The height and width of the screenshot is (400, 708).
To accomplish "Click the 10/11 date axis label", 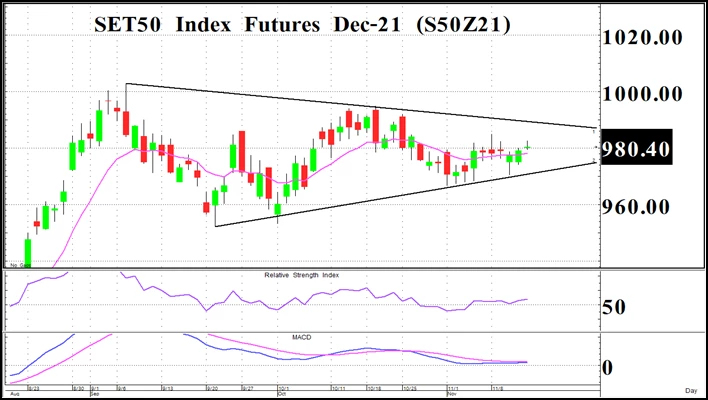I will coord(339,388).
